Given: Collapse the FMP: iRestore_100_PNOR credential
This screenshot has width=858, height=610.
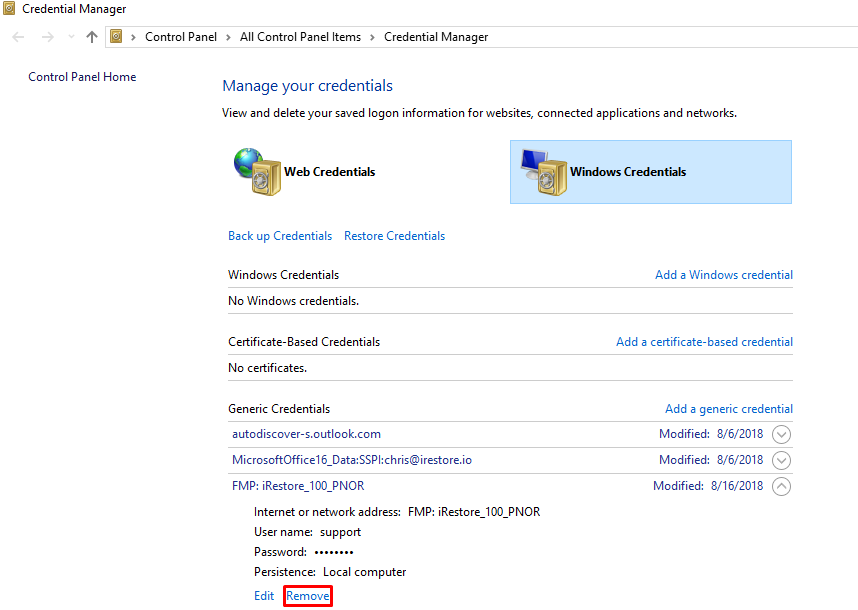Looking at the screenshot, I should (781, 486).
